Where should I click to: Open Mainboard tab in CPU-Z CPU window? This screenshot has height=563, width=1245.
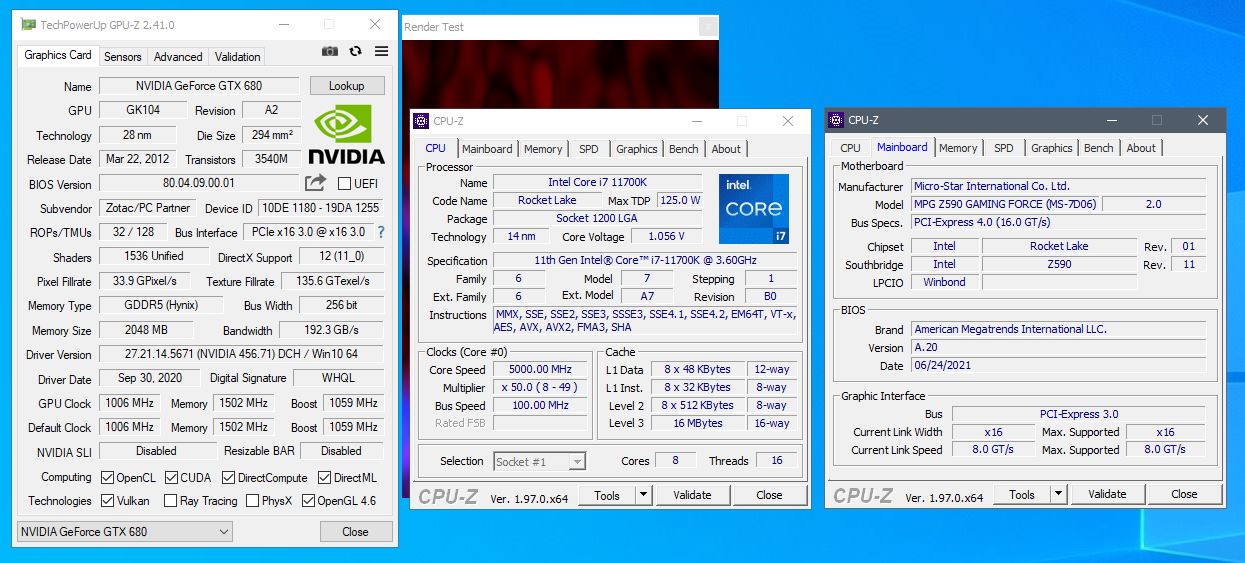point(487,149)
